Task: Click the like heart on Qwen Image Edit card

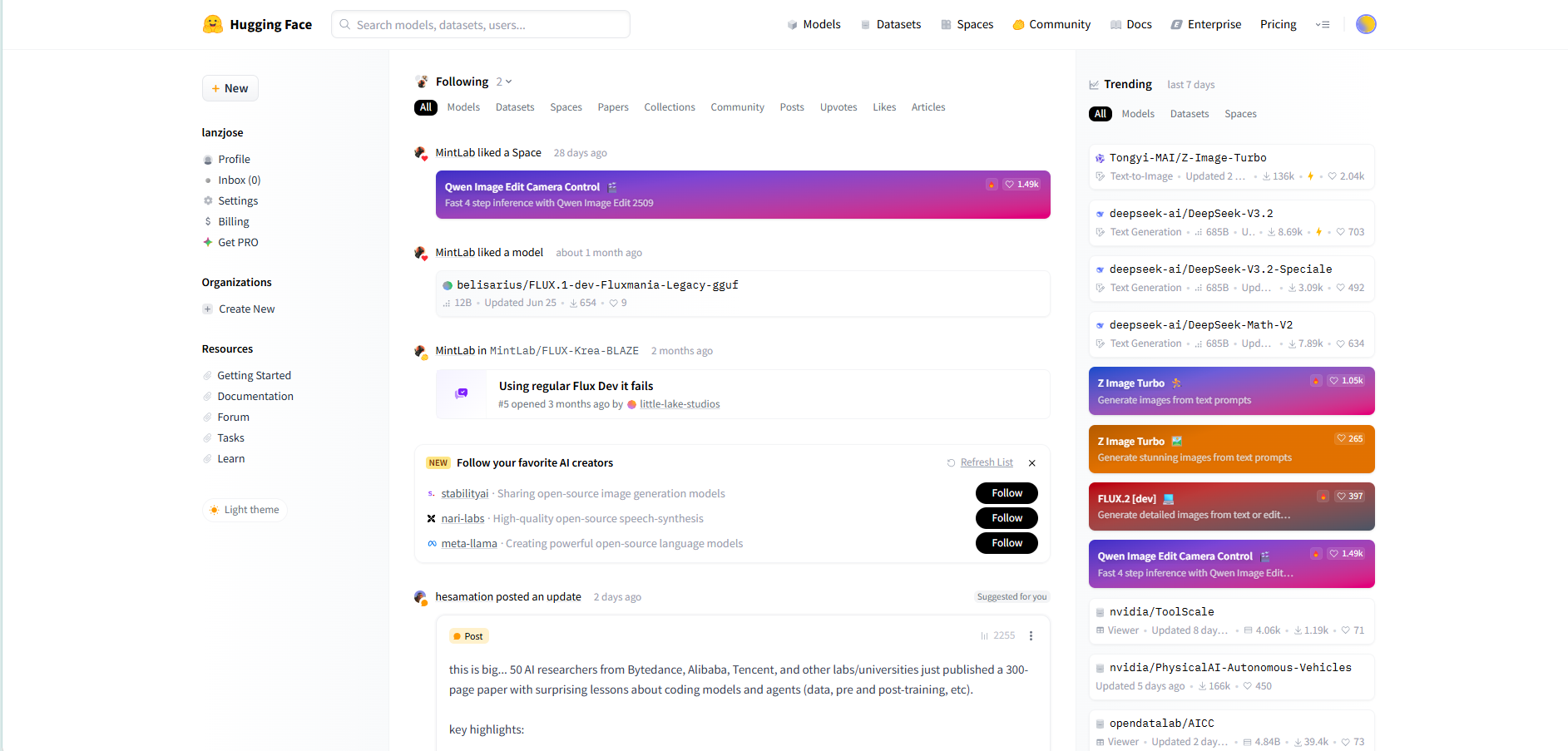Action: click(x=1021, y=185)
